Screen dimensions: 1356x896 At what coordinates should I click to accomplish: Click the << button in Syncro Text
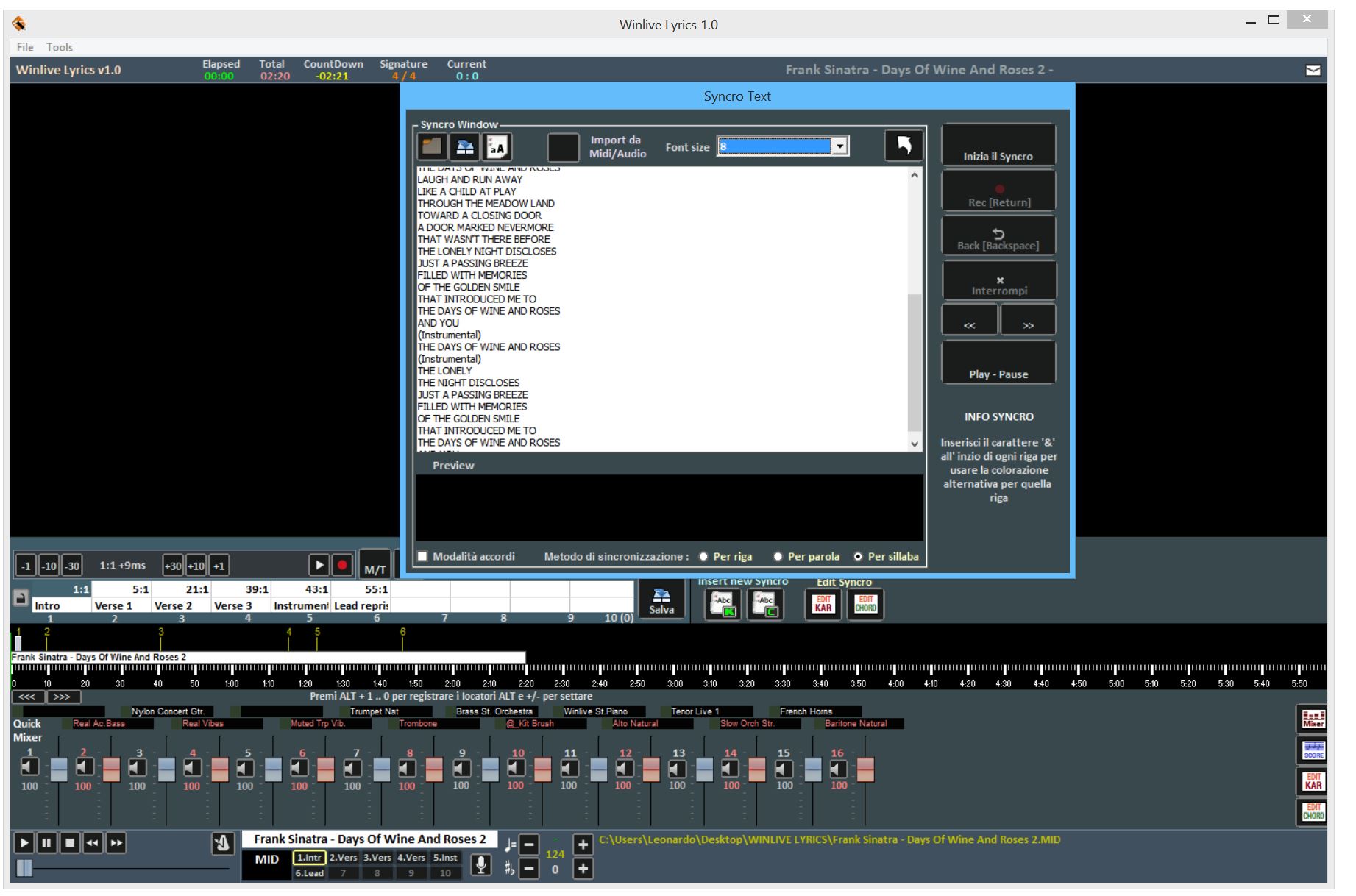click(x=970, y=320)
